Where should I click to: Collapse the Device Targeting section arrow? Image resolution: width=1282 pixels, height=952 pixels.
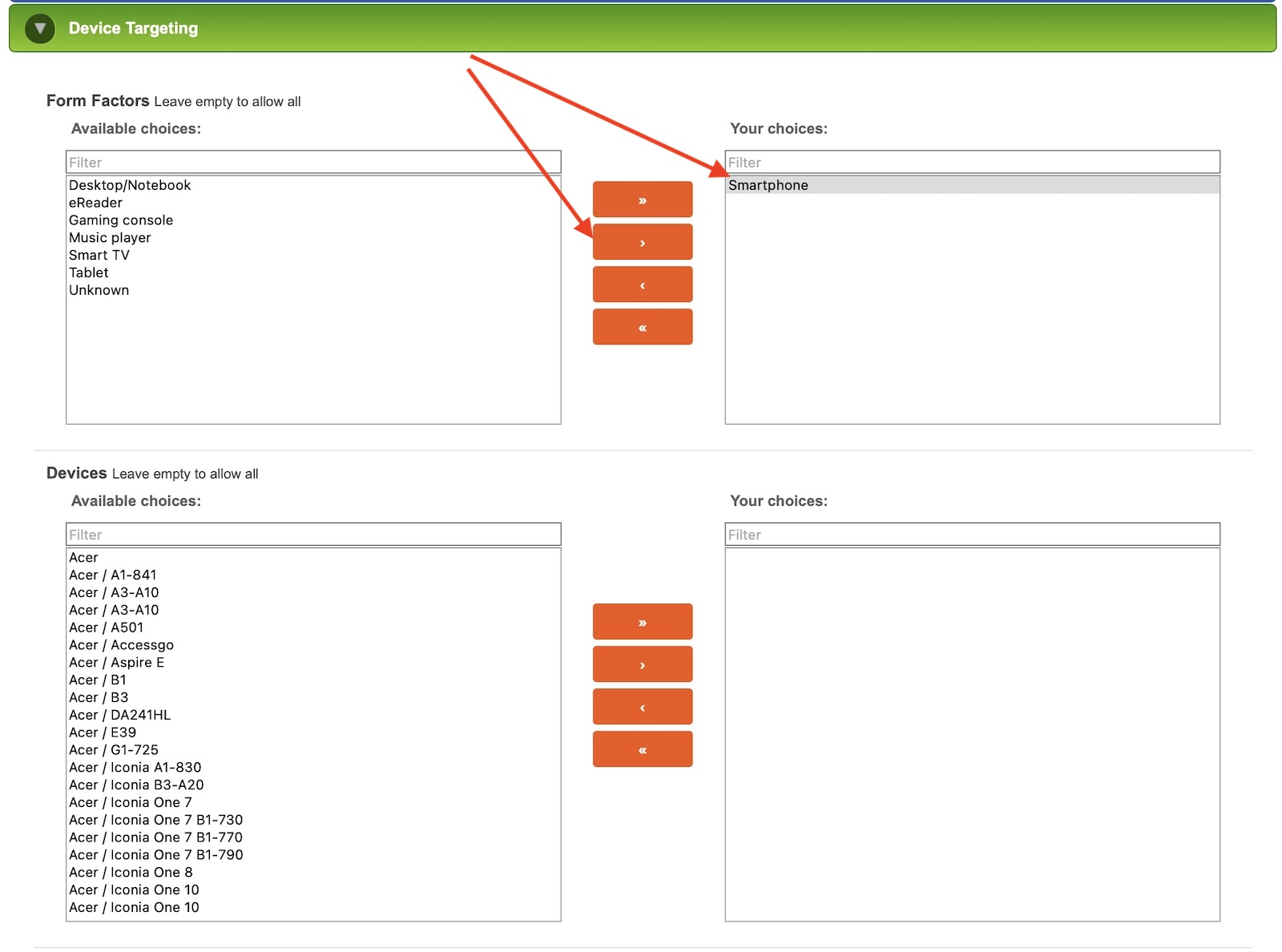pyautogui.click(x=39, y=29)
